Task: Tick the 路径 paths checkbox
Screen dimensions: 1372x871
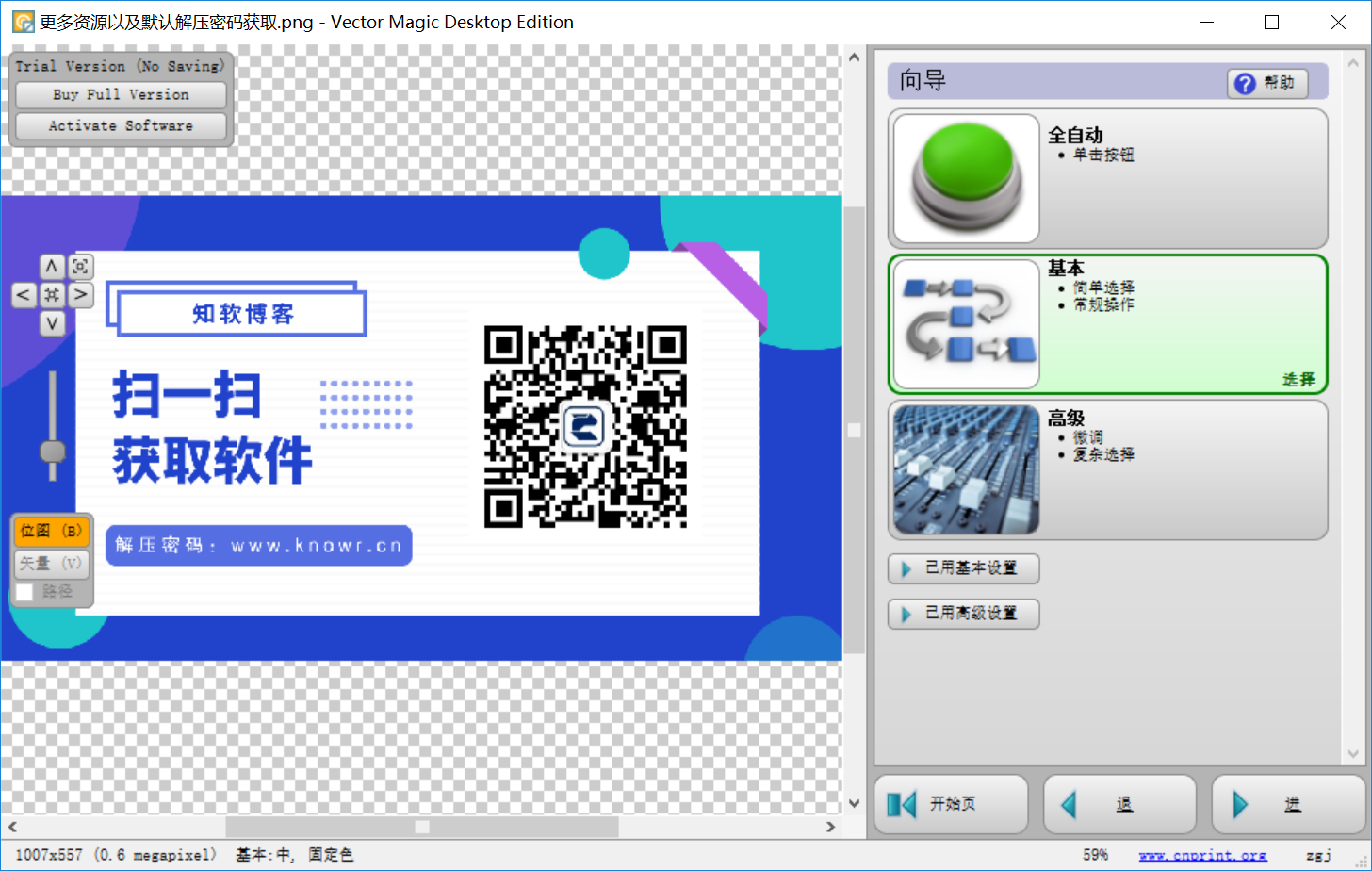Action: 24,592
